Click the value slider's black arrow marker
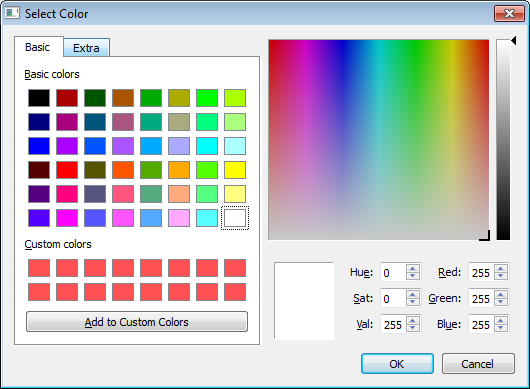530x389 pixels. pyautogui.click(x=513, y=41)
